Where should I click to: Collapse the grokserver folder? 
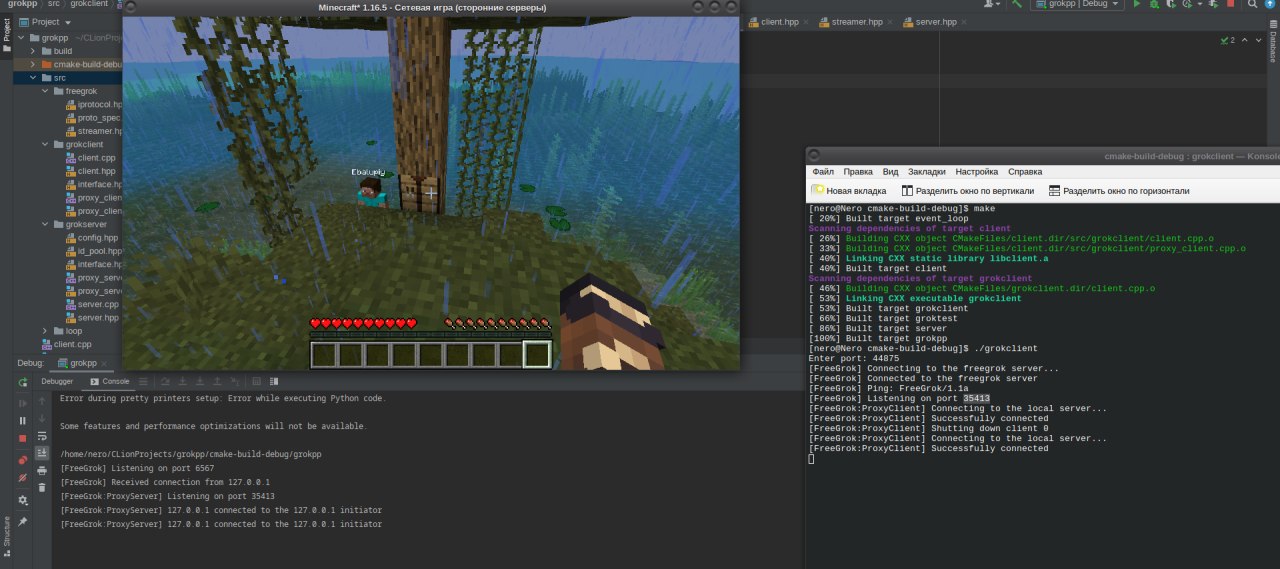point(45,224)
